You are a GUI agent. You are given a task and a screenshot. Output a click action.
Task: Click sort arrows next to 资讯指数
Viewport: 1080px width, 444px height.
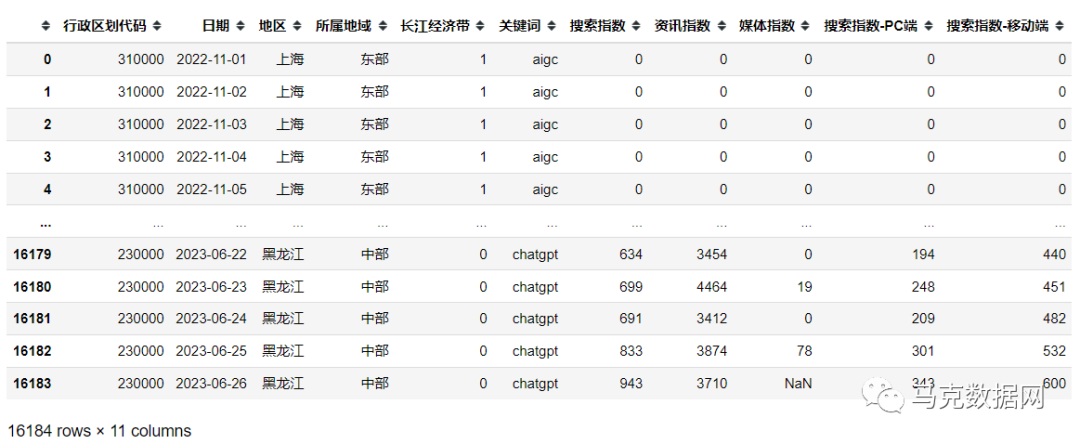click(722, 26)
